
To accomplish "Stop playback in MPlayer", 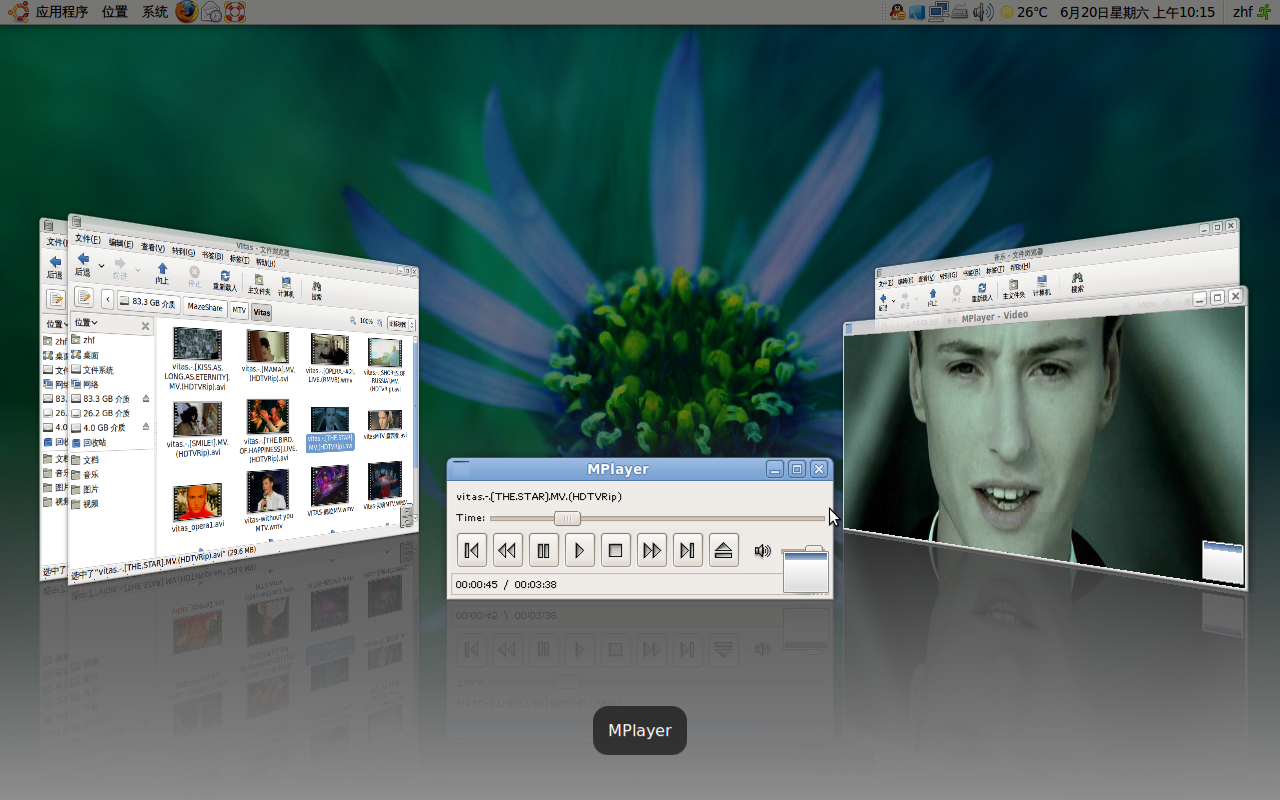I will tap(616, 550).
